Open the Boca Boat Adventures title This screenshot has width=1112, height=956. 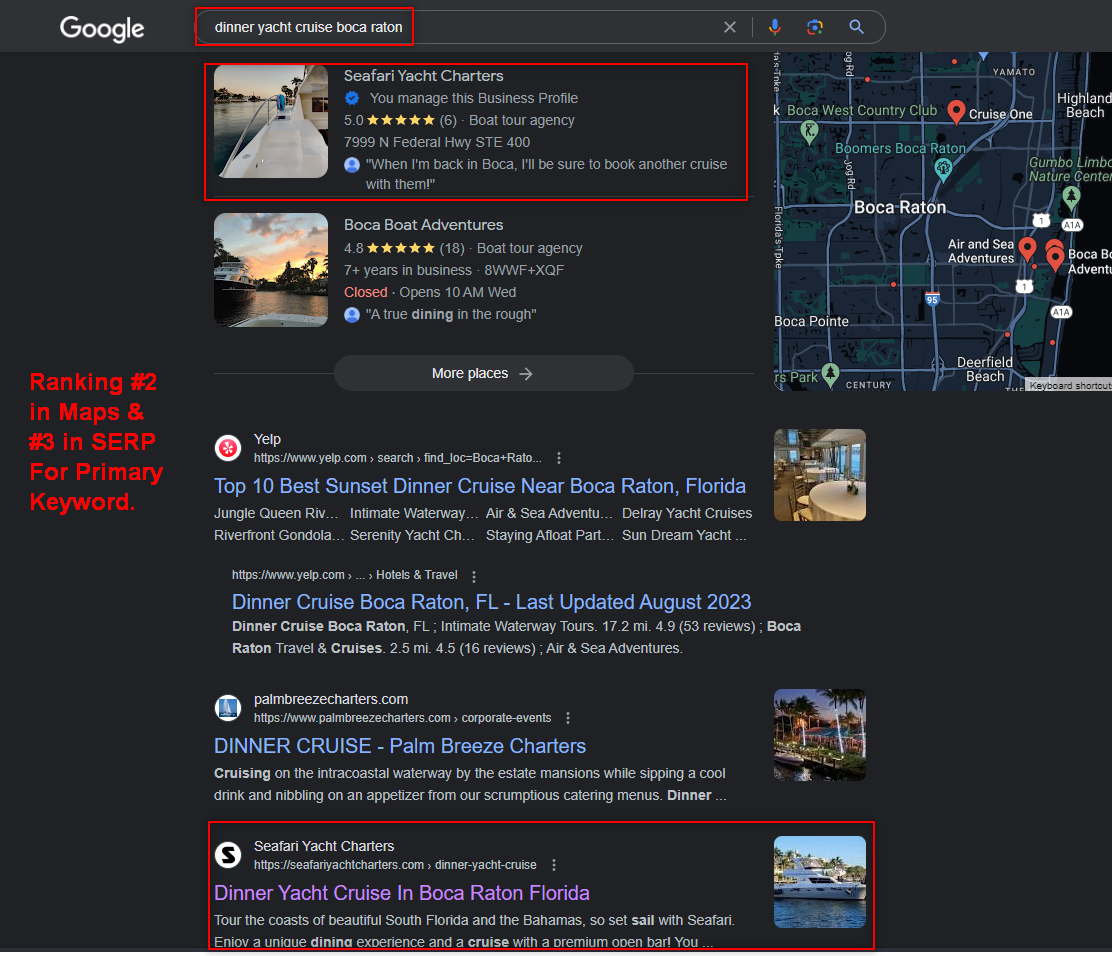423,225
